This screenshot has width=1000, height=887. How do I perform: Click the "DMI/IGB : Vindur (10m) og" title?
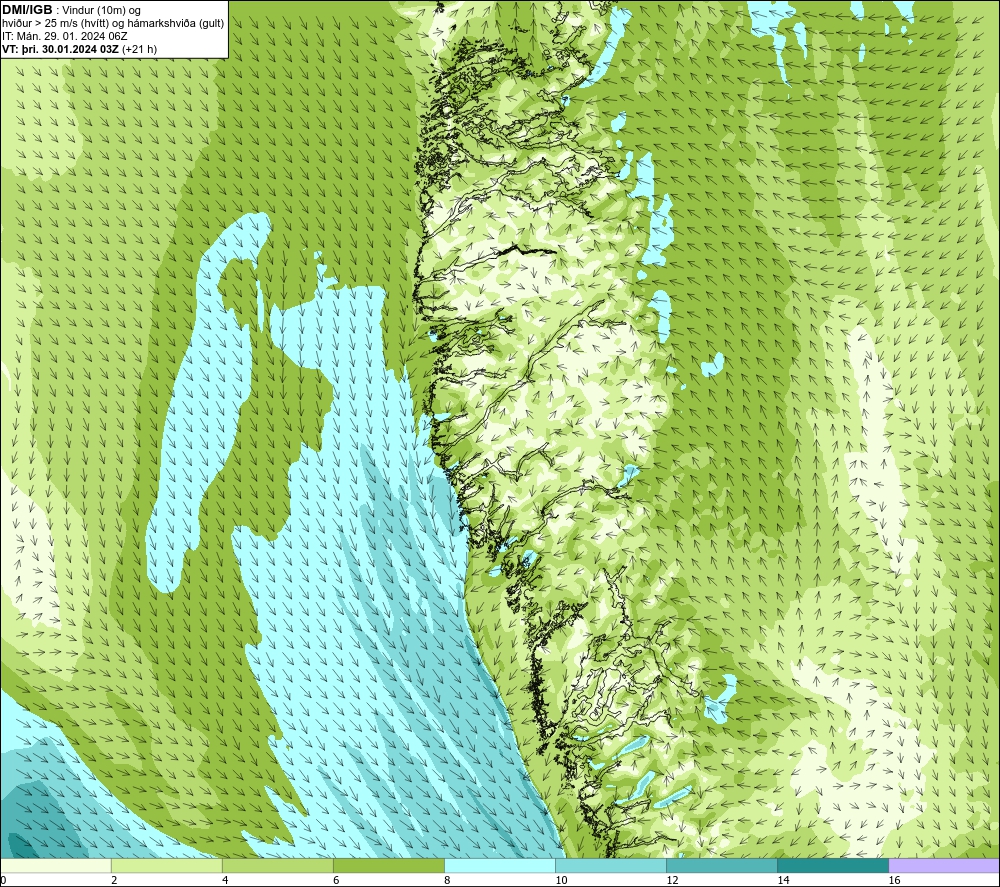[71, 10]
